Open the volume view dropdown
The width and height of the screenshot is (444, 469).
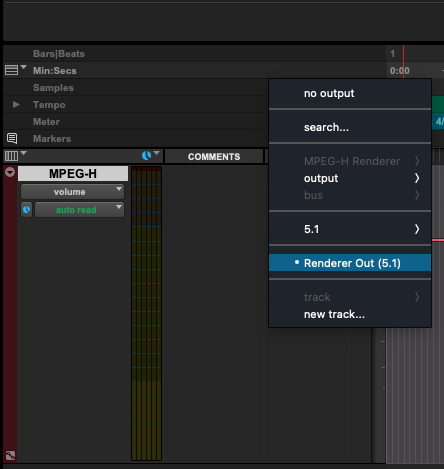click(72, 192)
